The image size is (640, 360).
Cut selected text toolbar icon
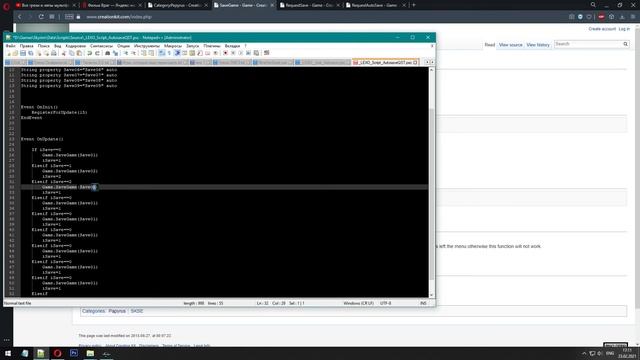[x=64, y=53]
